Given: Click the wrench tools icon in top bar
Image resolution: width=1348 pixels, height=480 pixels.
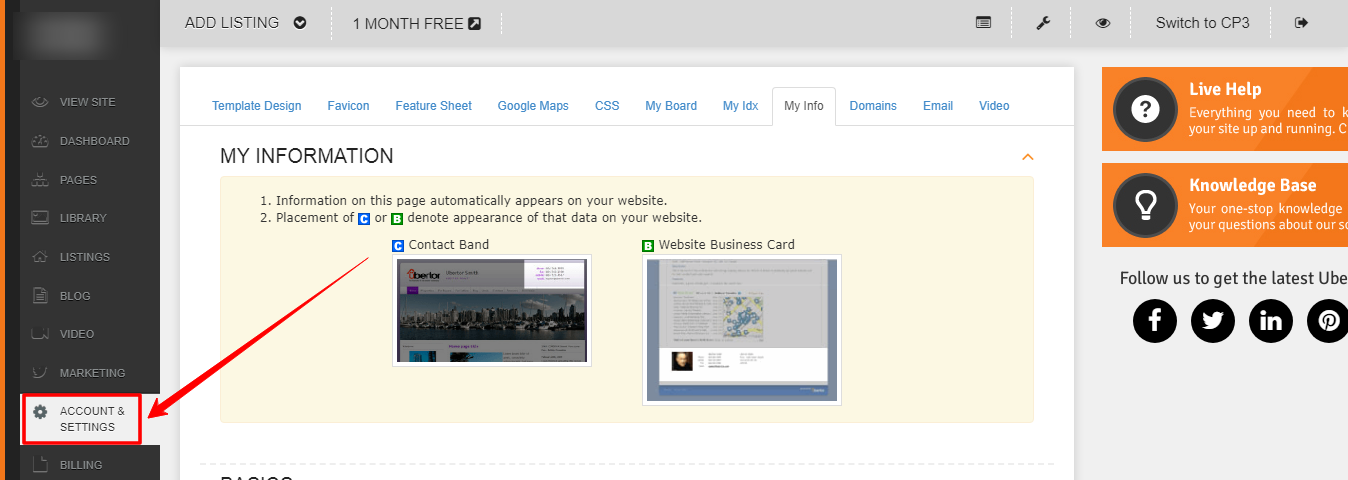Looking at the screenshot, I should 1043,23.
